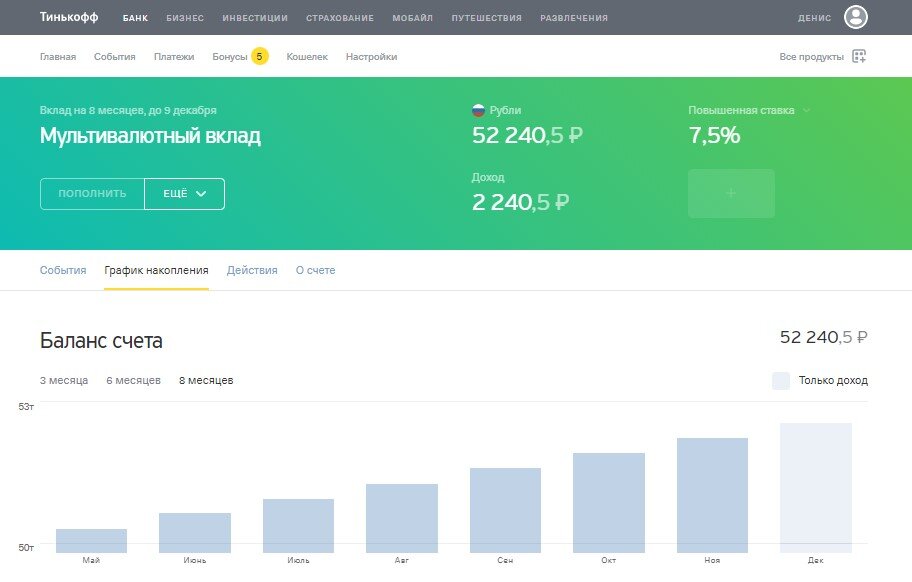Viewport: 912px width, 582px height.
Task: Open События in the sub-navigation bar
Action: (x=115, y=57)
